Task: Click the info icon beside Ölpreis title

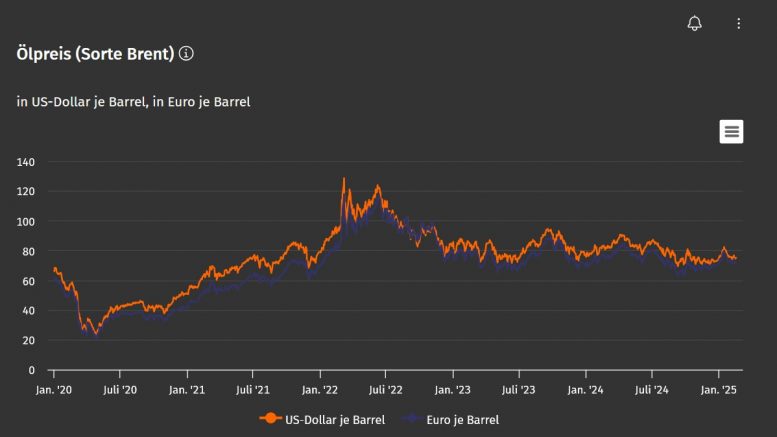Action: [186, 53]
